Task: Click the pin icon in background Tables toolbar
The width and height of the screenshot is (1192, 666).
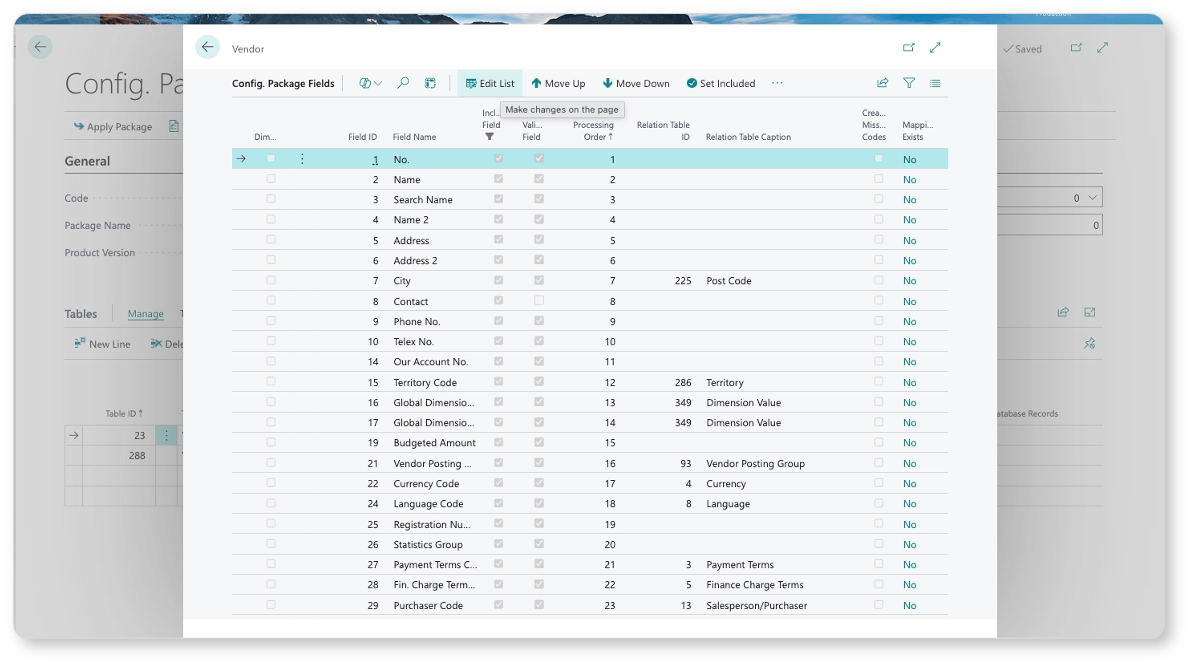Action: coord(1089,344)
